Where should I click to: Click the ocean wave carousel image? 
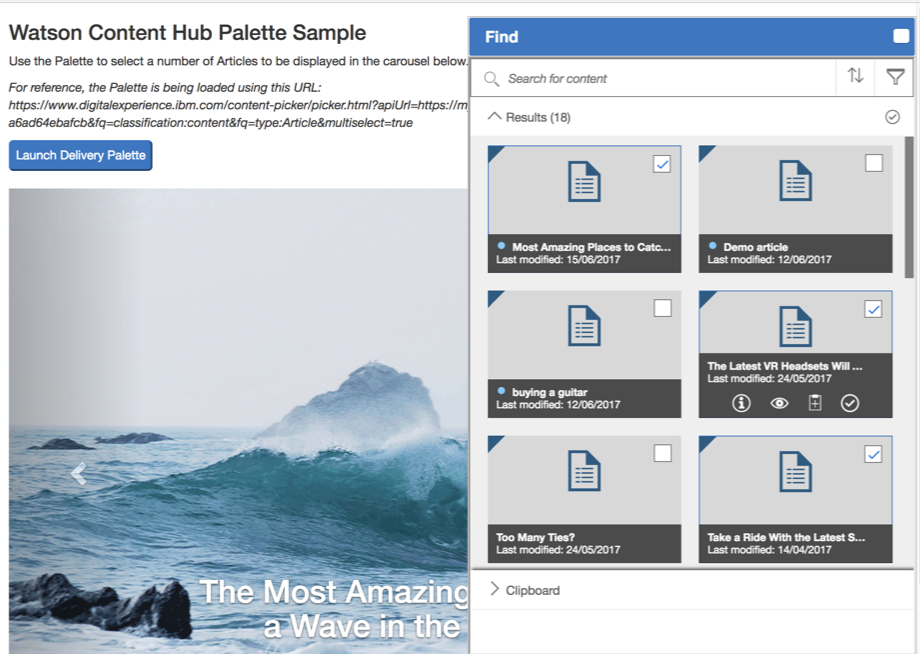tap(238, 421)
